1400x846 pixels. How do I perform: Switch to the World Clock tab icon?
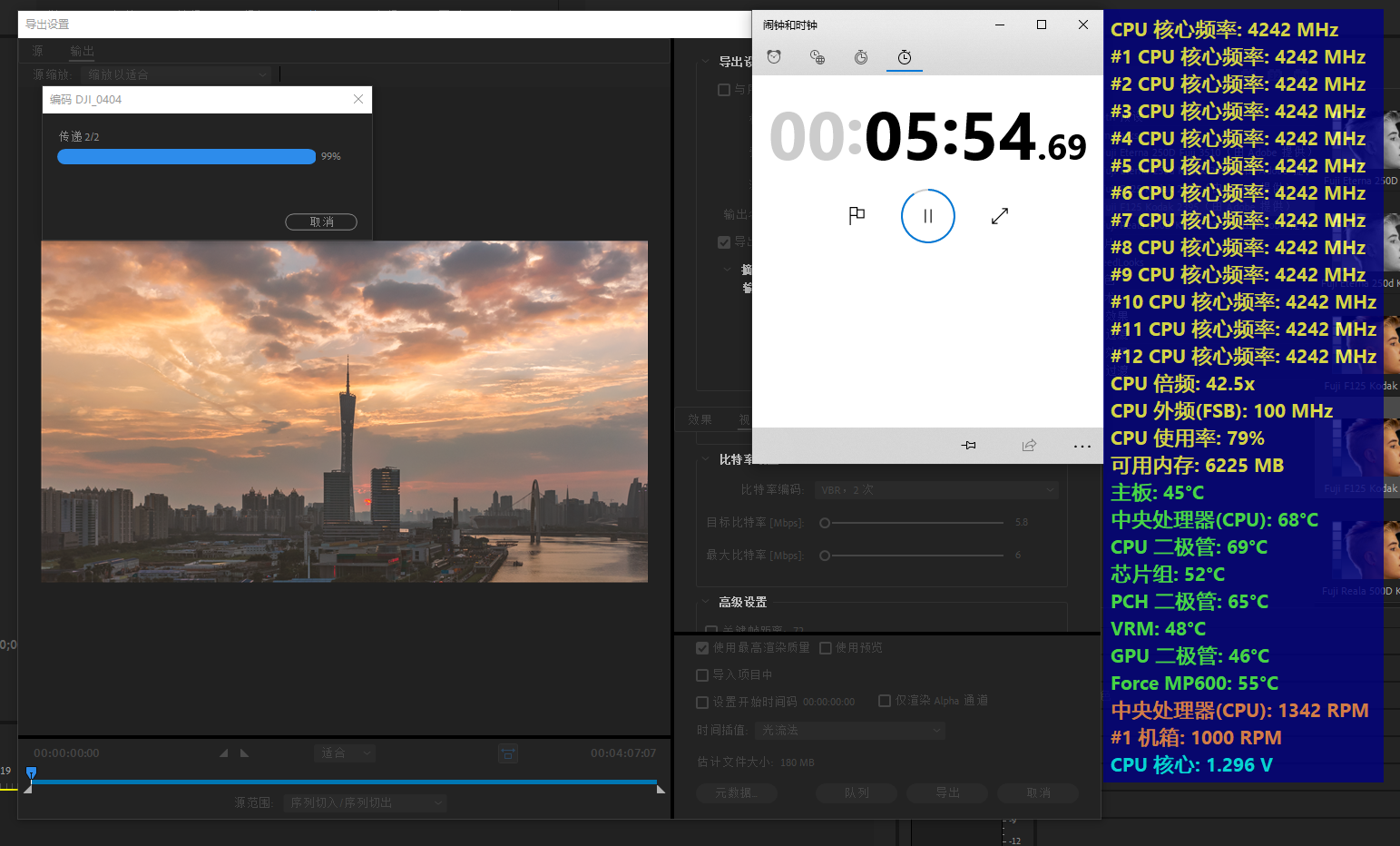tap(817, 57)
